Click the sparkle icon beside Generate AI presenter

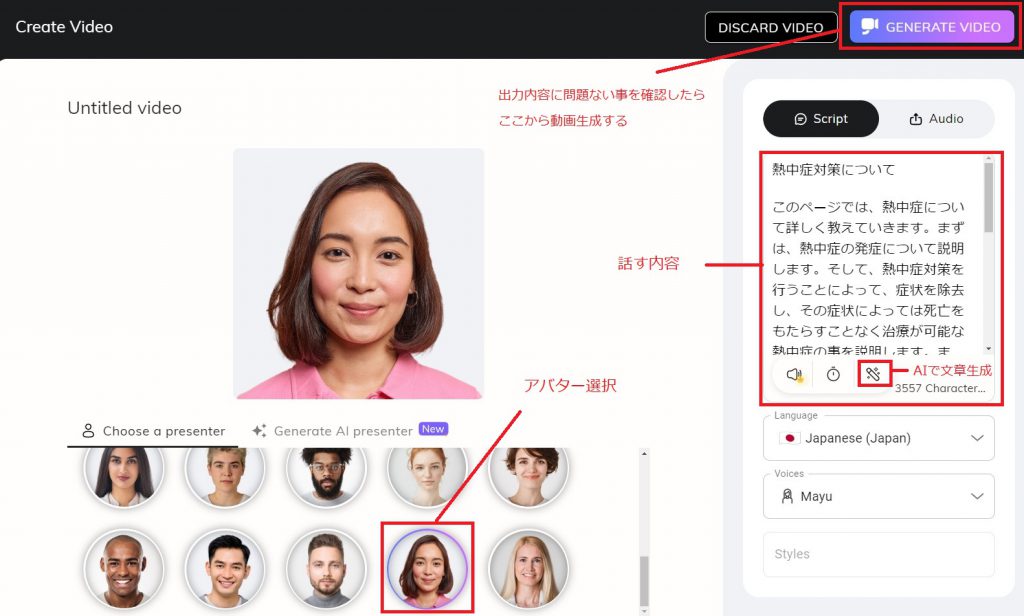click(x=259, y=431)
